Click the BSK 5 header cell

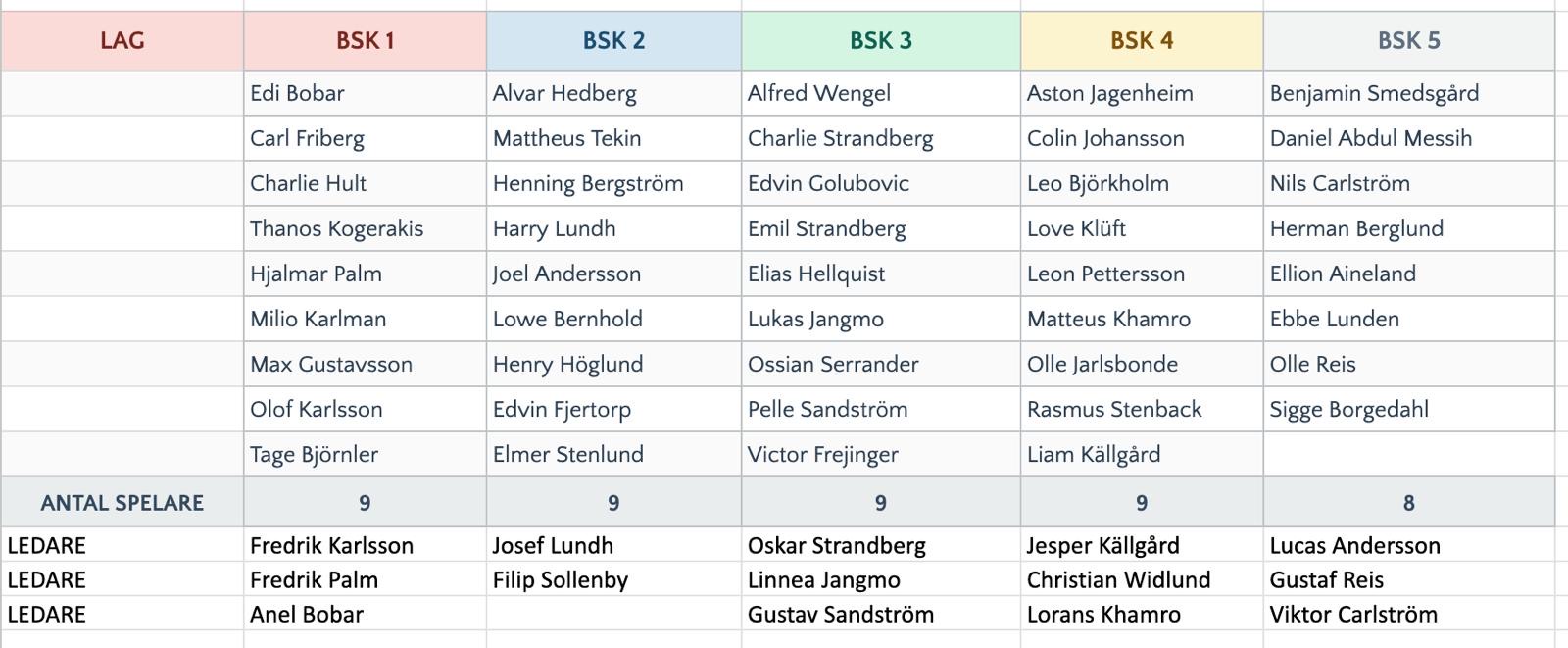tap(1409, 41)
